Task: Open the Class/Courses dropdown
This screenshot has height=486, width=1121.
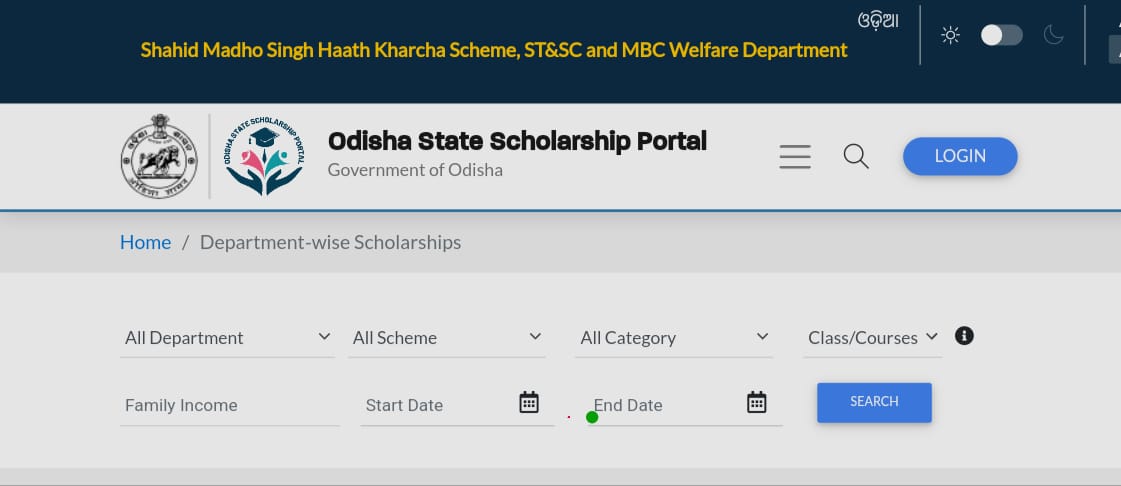Action: click(873, 338)
